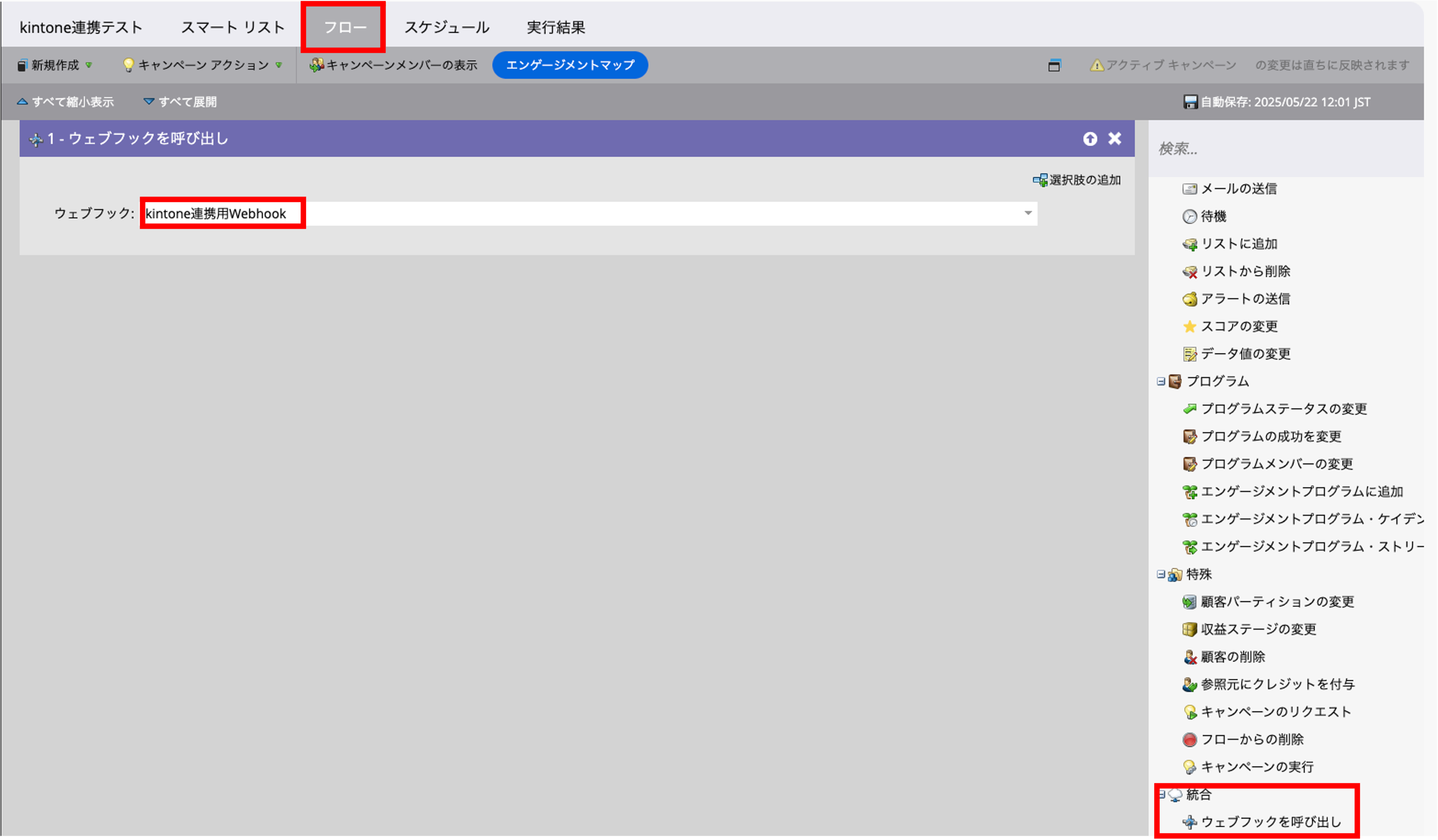Image resolution: width=1438 pixels, height=840 pixels.
Task: Delete step 1 with the X icon
Action: pyautogui.click(x=1115, y=139)
